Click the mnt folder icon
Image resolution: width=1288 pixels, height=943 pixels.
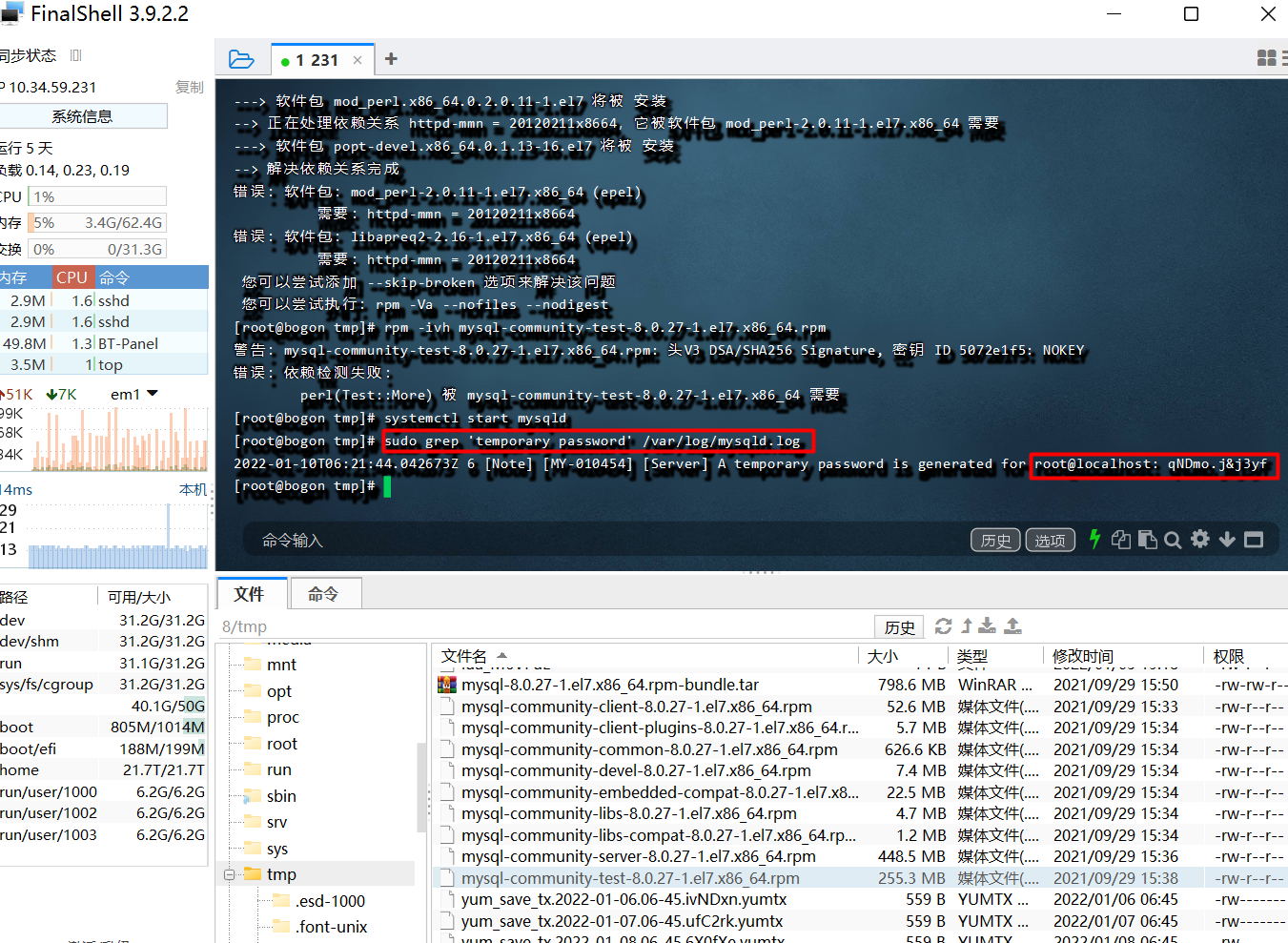click(253, 665)
